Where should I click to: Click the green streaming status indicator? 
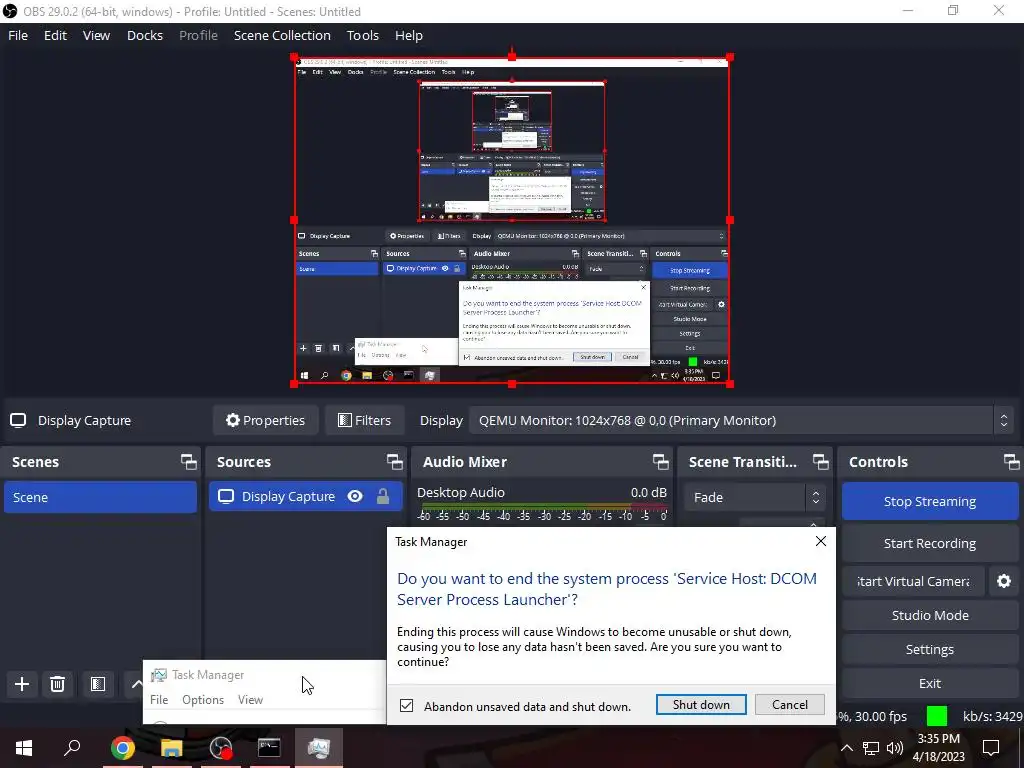tap(936, 716)
